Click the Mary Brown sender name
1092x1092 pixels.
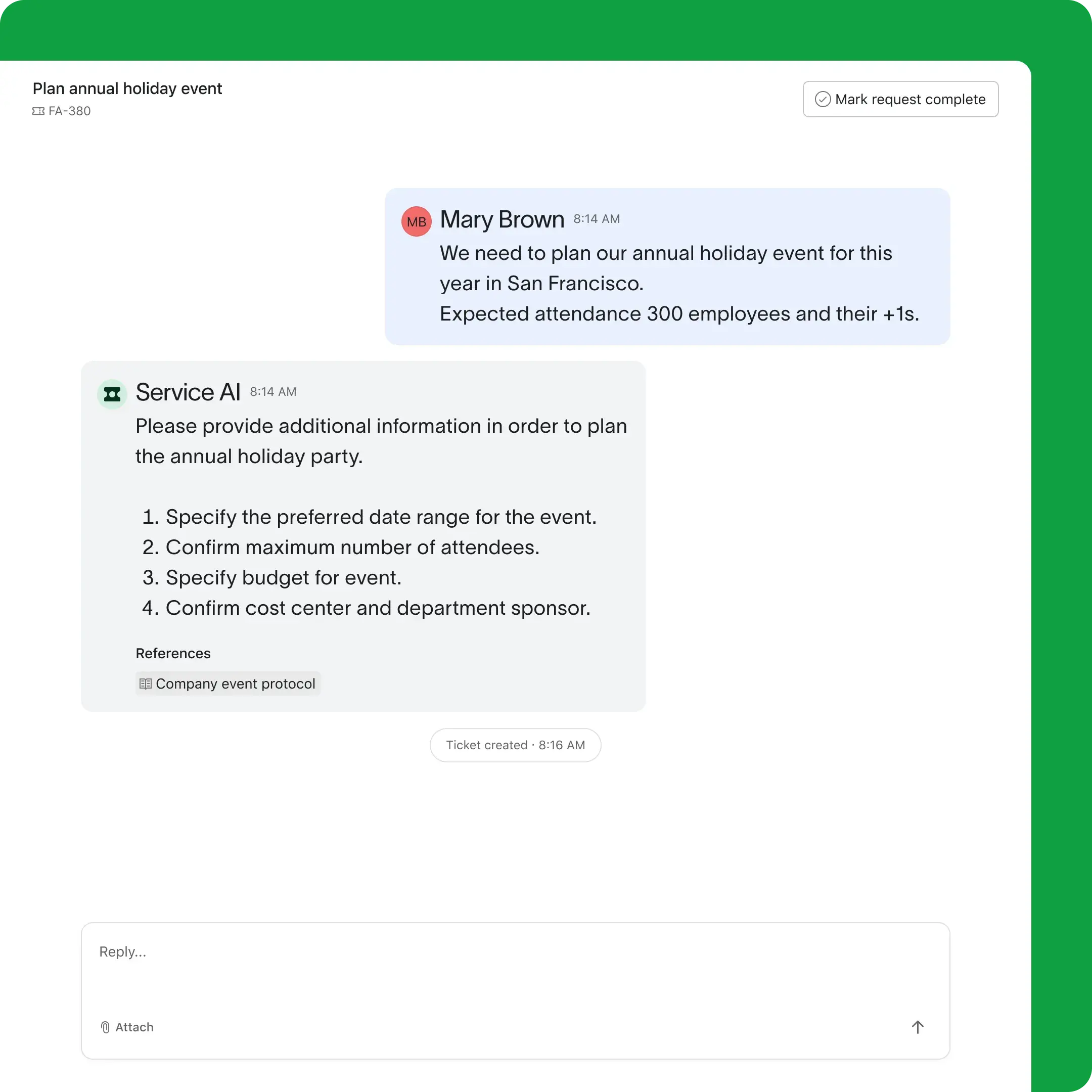pos(502,219)
